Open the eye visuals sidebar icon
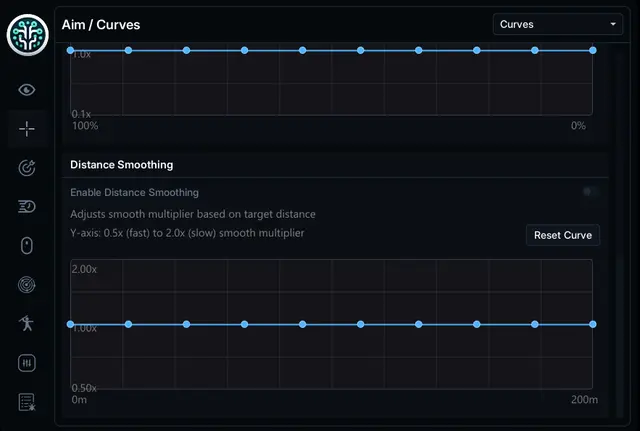The height and width of the screenshot is (431, 640). [x=27, y=90]
